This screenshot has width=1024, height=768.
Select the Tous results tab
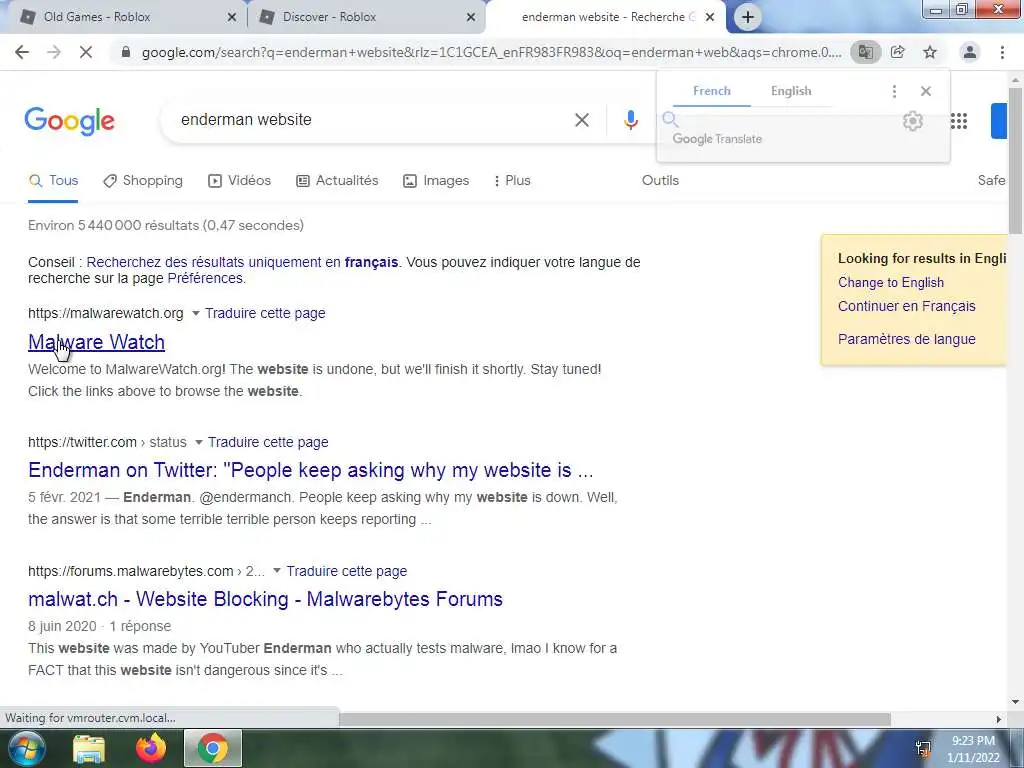click(x=53, y=181)
